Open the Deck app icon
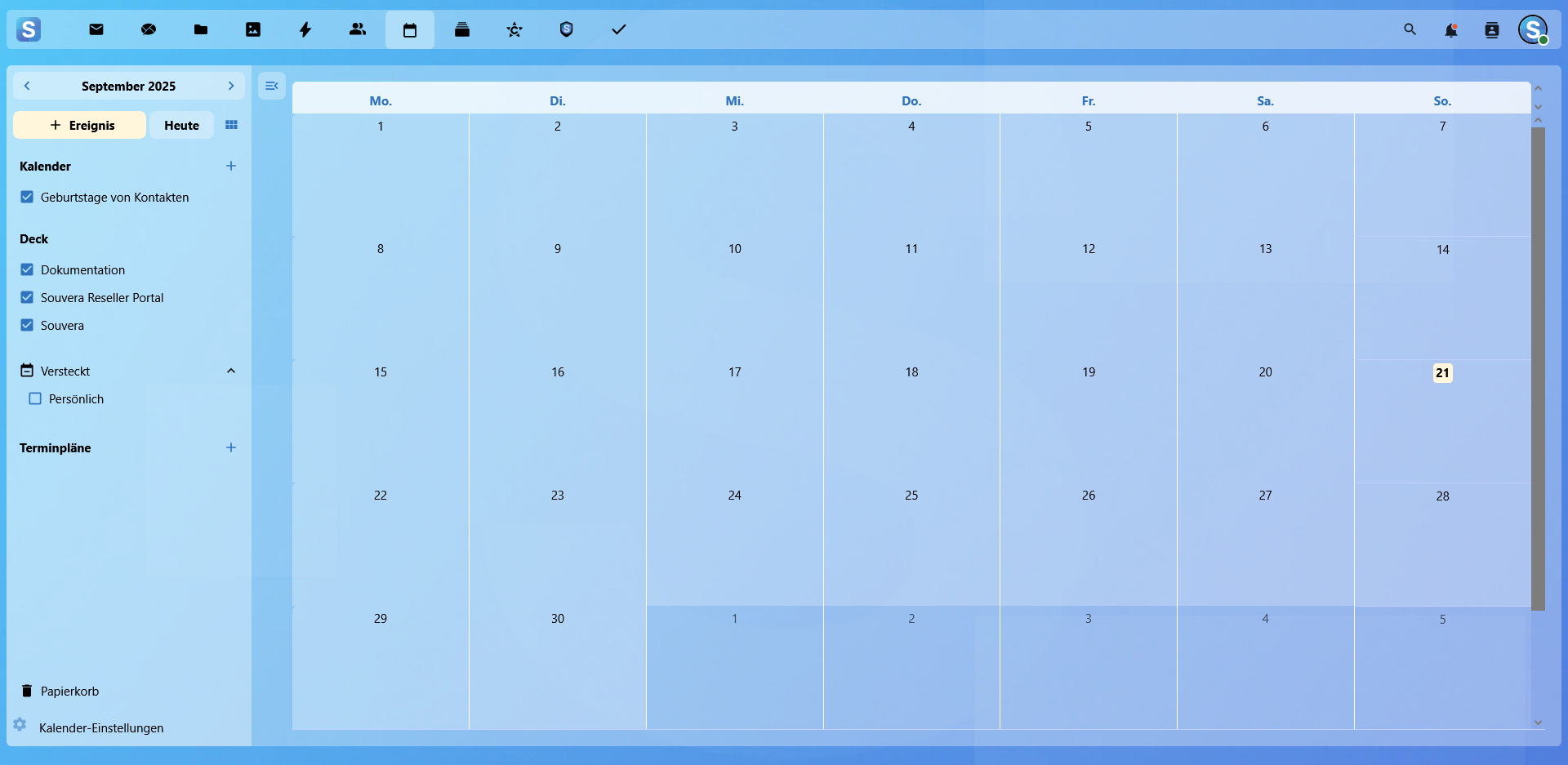 point(462,29)
